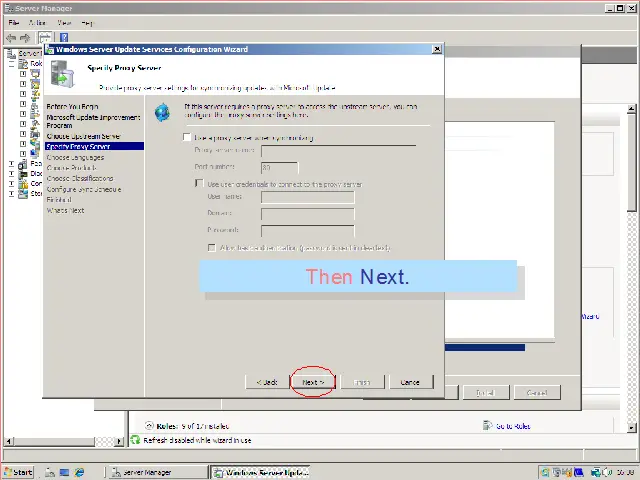Collapse the Roles summary chevron icon
Image resolution: width=640 pixels, height=480 pixels.
click(x=149, y=425)
